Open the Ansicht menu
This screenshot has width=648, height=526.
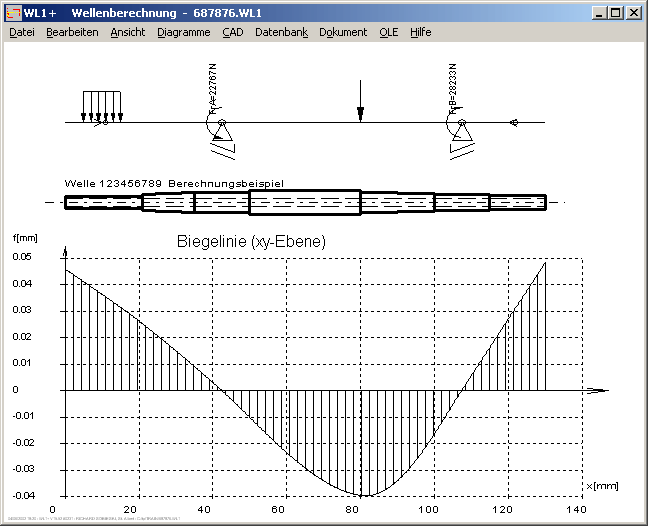coord(127,32)
